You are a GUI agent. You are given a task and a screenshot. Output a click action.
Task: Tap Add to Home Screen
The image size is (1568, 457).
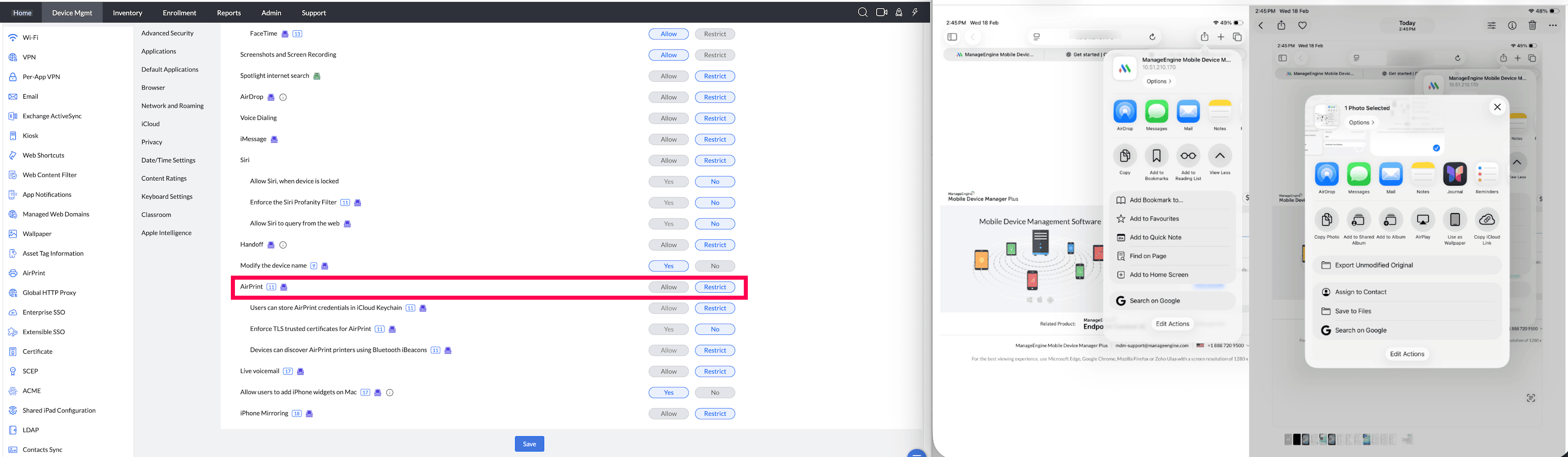point(1172,275)
